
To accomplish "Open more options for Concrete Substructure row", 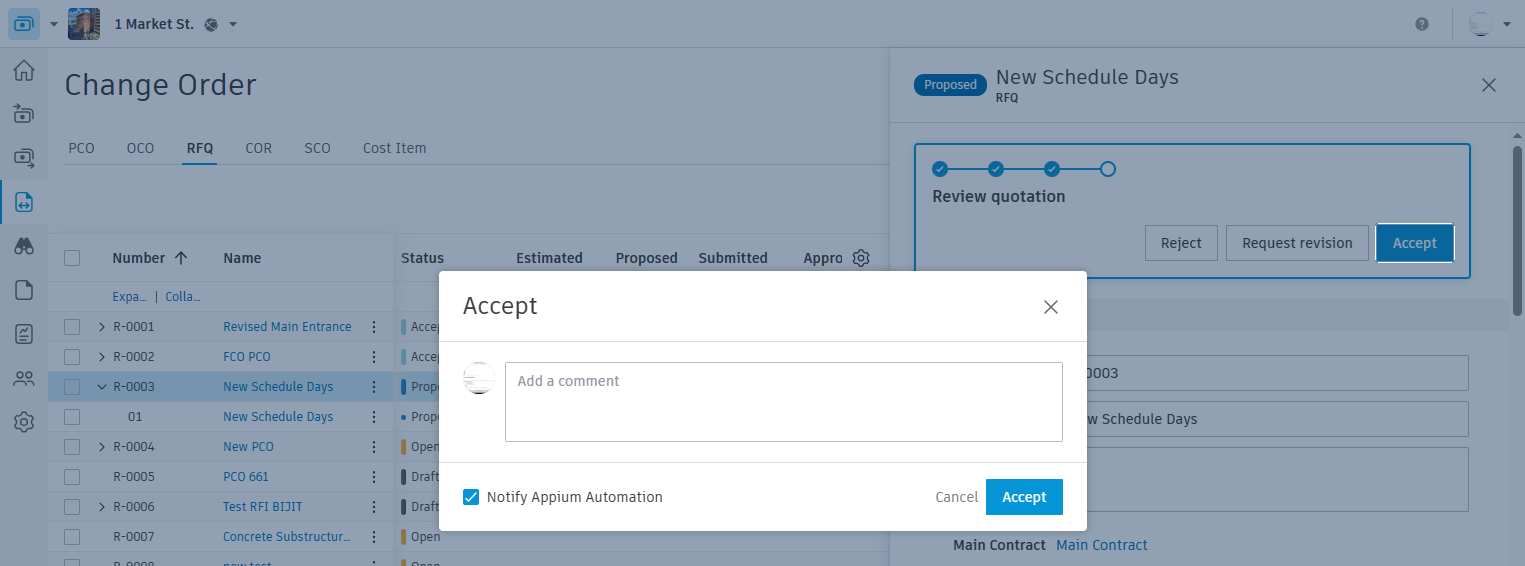I will click(x=374, y=537).
